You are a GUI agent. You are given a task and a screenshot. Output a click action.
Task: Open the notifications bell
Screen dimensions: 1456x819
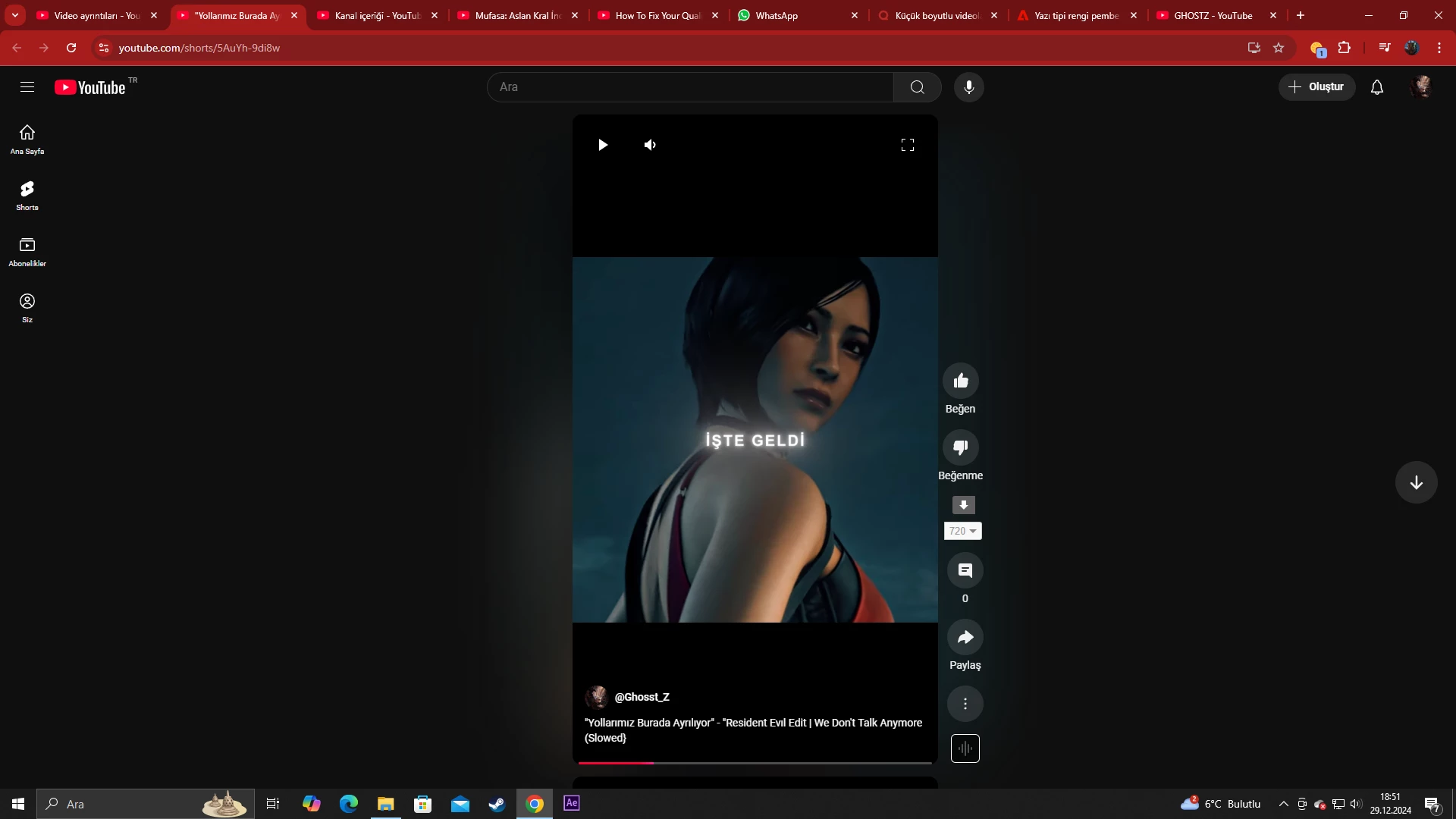pyautogui.click(x=1376, y=87)
